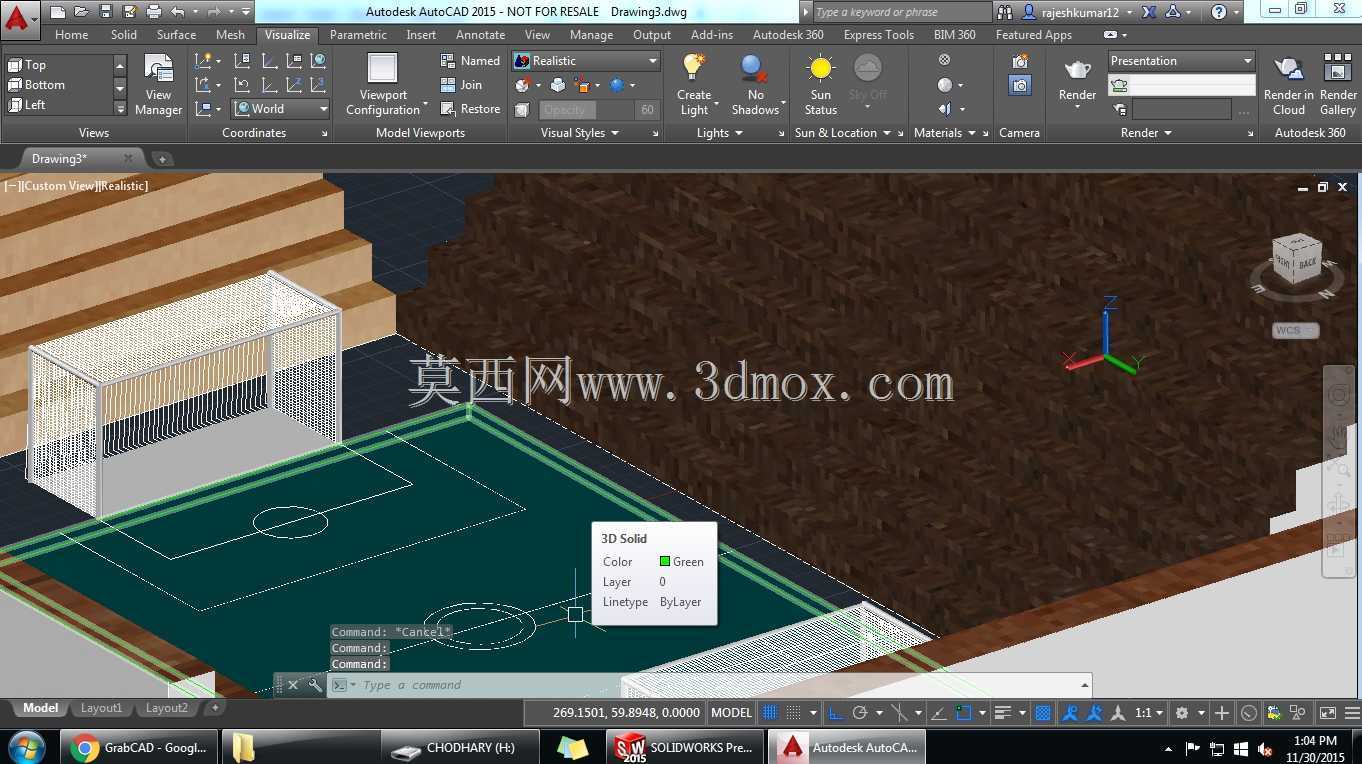Select the Top view

point(60,65)
